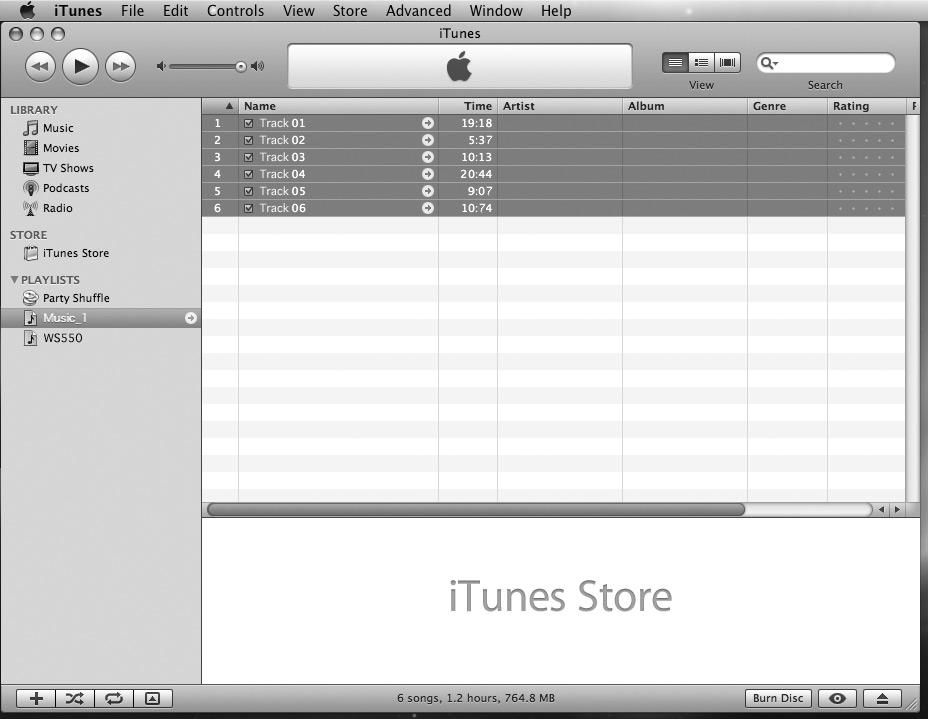Viewport: 928px width, 719px height.
Task: Open the Store menu
Action: tap(350, 11)
